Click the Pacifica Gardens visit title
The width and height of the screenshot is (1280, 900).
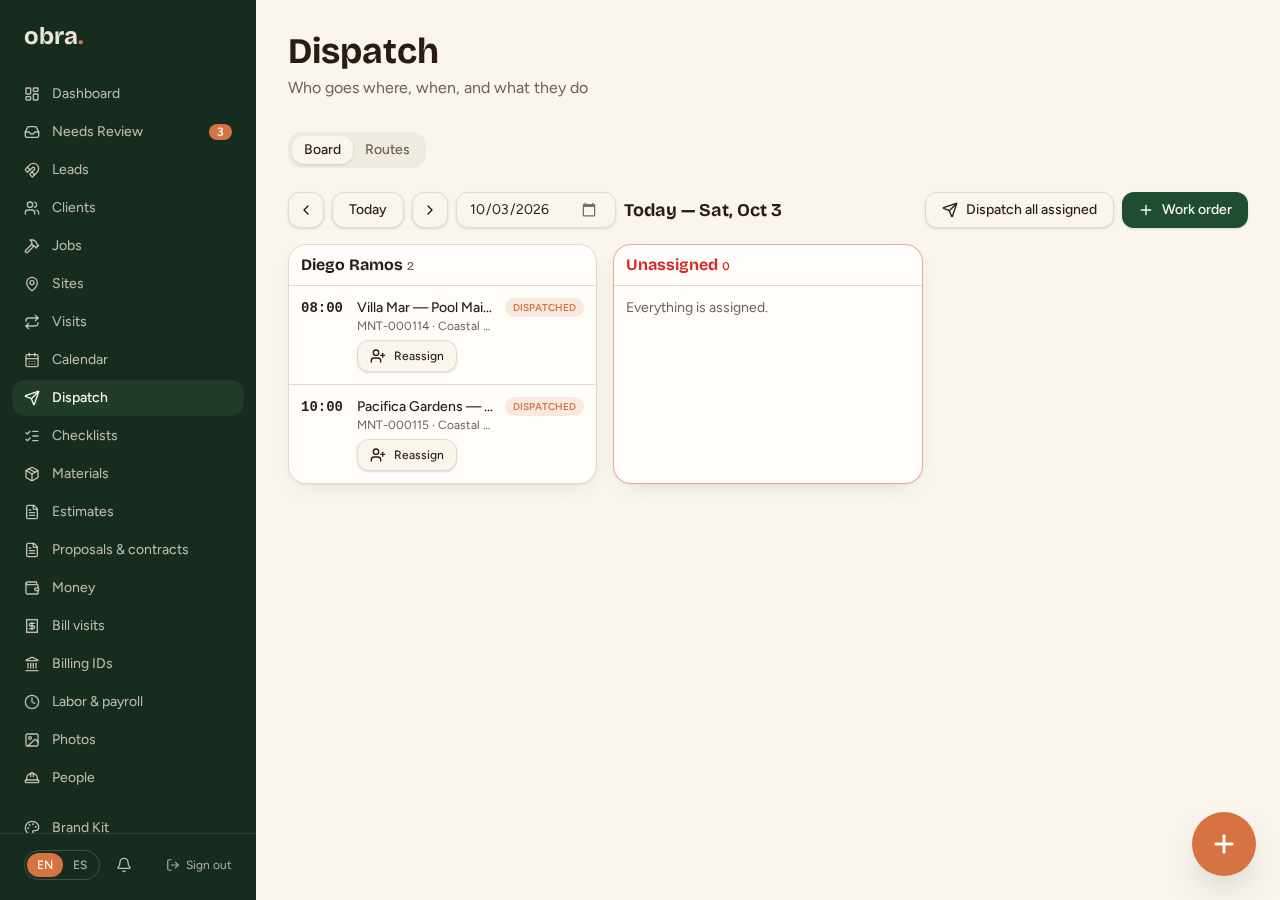[424, 407]
